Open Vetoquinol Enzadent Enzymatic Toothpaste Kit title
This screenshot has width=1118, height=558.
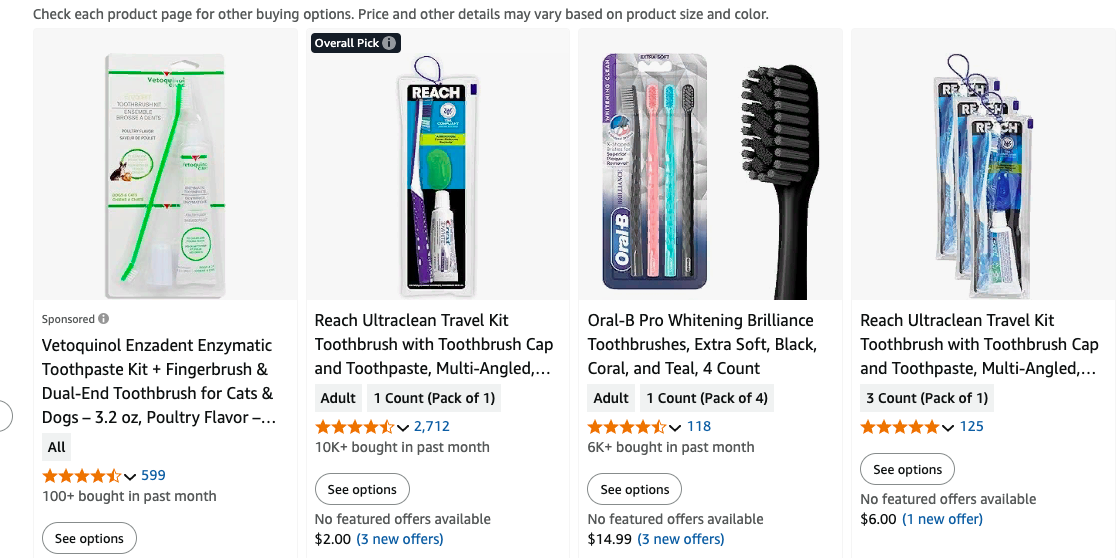coord(158,381)
